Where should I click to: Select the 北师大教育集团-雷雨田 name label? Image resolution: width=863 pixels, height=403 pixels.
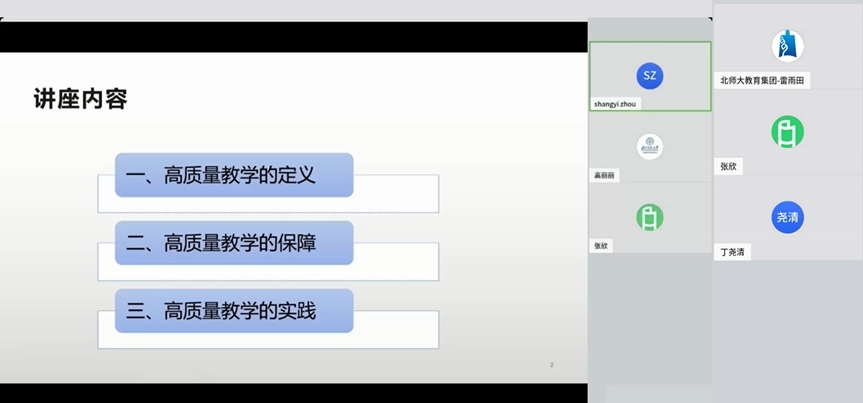[764, 81]
